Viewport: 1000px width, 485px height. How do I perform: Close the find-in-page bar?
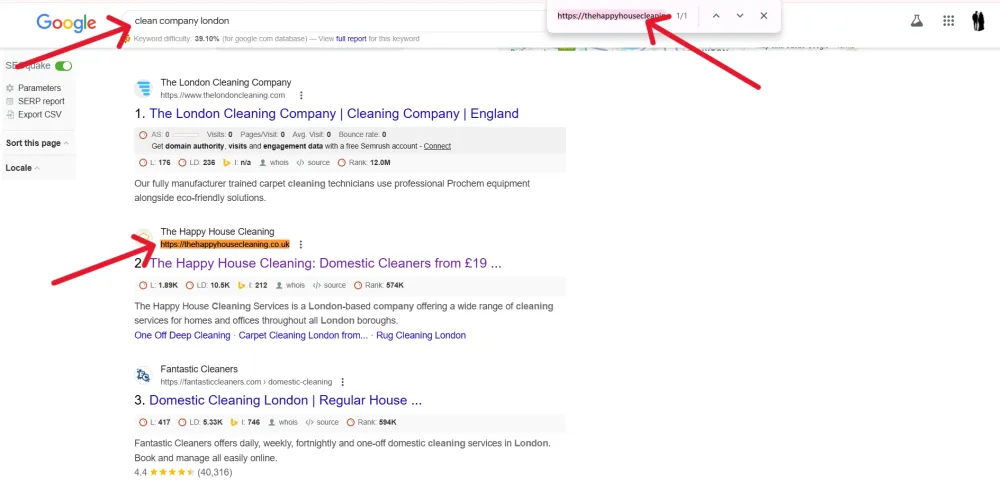(763, 16)
